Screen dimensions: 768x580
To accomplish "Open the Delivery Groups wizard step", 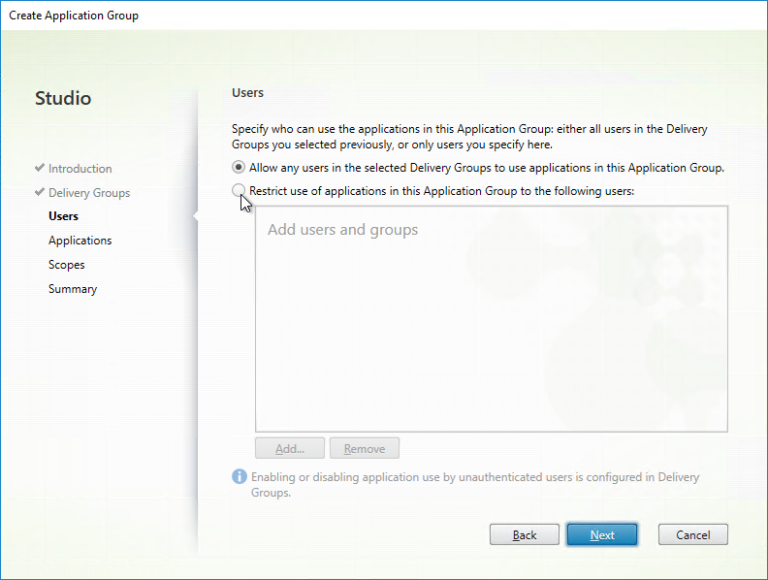I will (x=89, y=193).
